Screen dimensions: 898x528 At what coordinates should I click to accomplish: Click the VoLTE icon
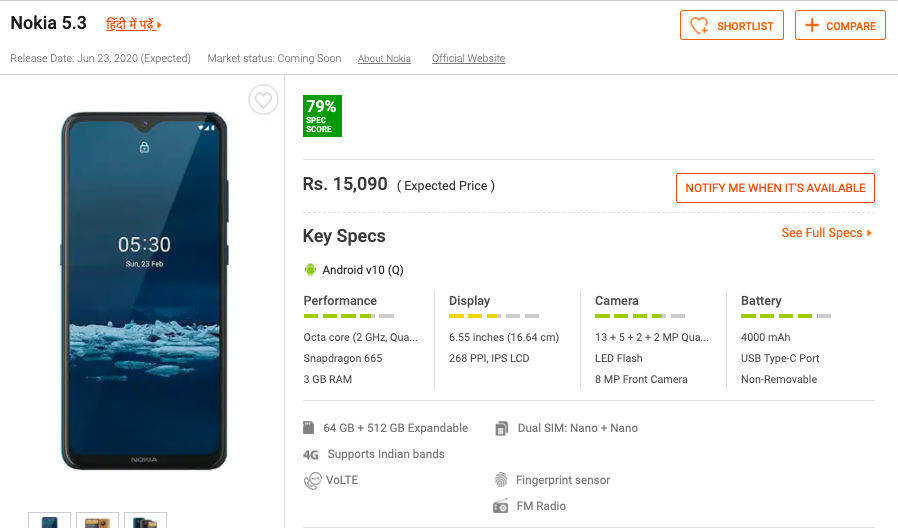point(312,481)
